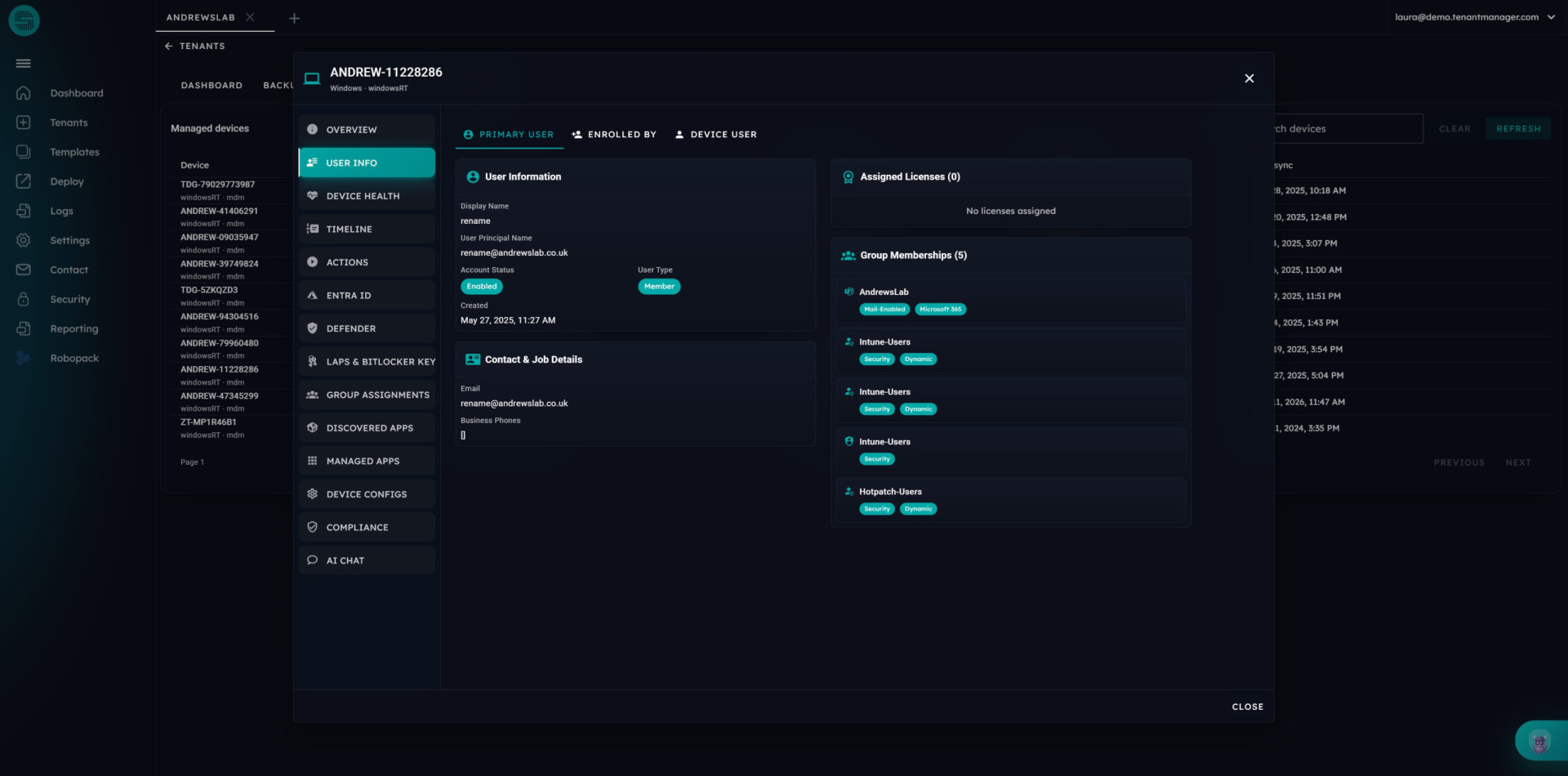Viewport: 1568px width, 776px height.
Task: Open Dashboard from the left sidebar
Action: (76, 93)
